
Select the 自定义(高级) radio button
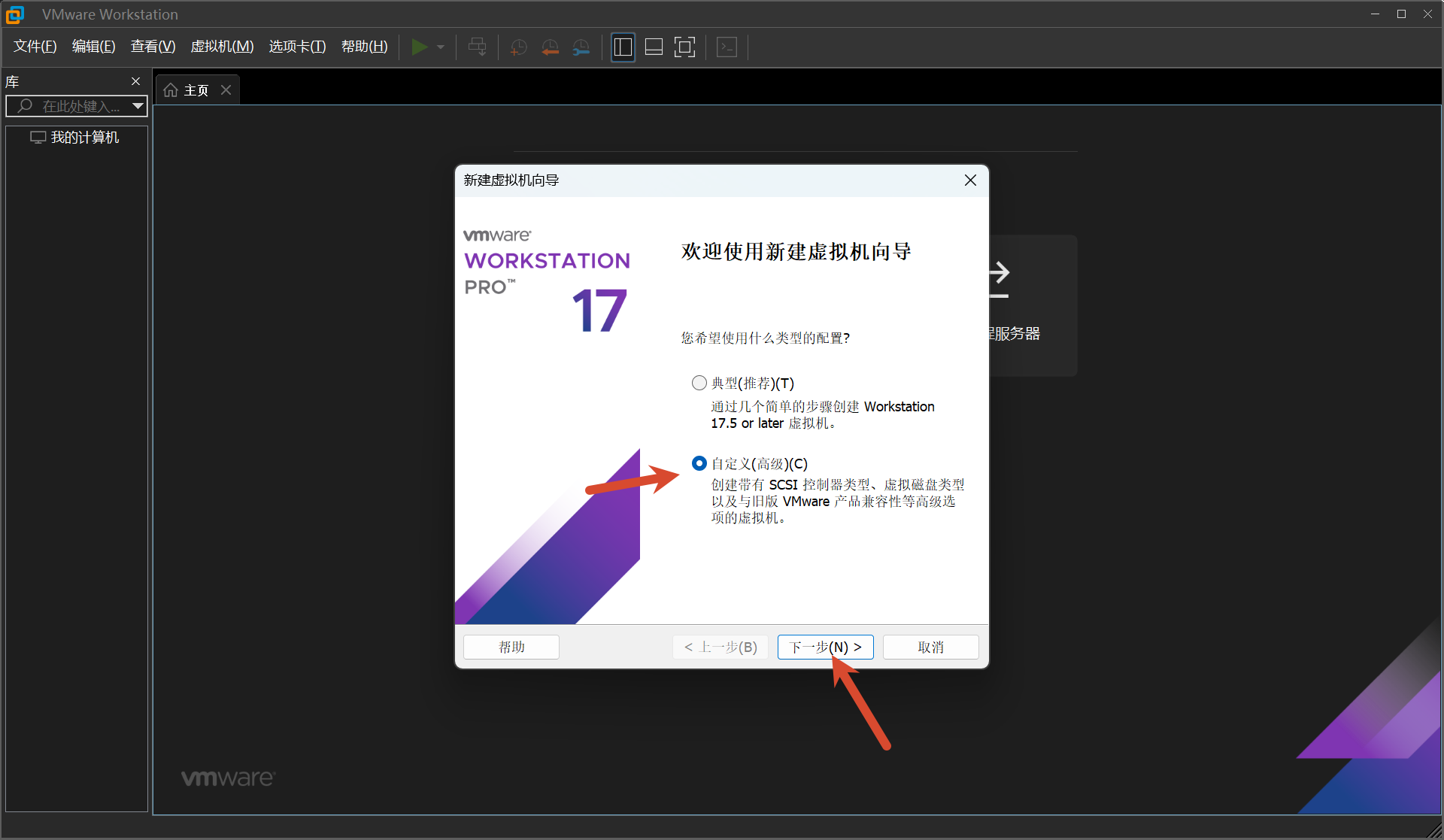(x=699, y=463)
